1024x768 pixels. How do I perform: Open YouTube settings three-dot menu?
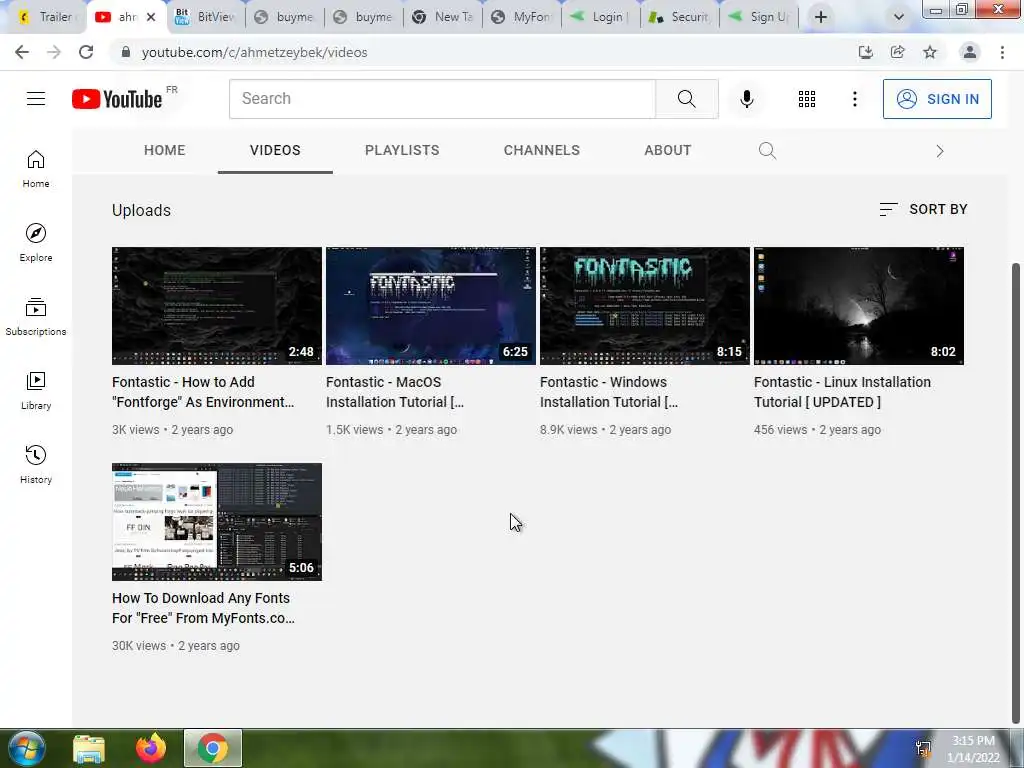click(854, 99)
